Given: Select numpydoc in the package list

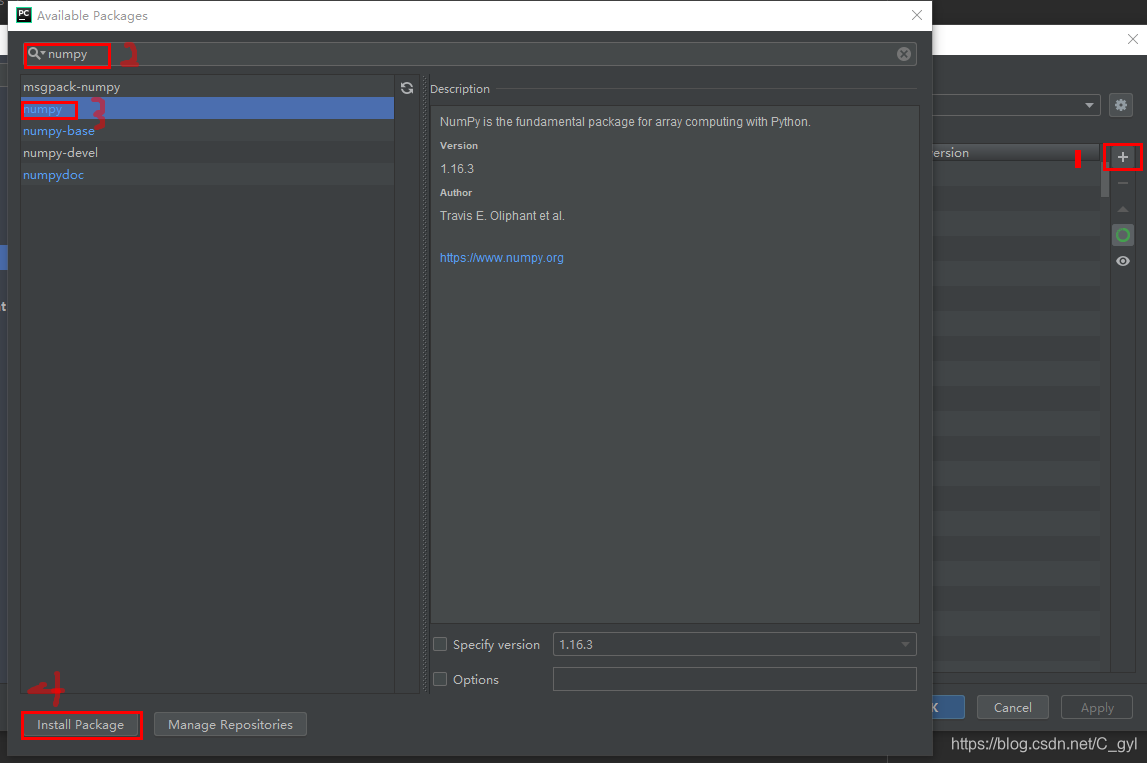Looking at the screenshot, I should (208, 174).
